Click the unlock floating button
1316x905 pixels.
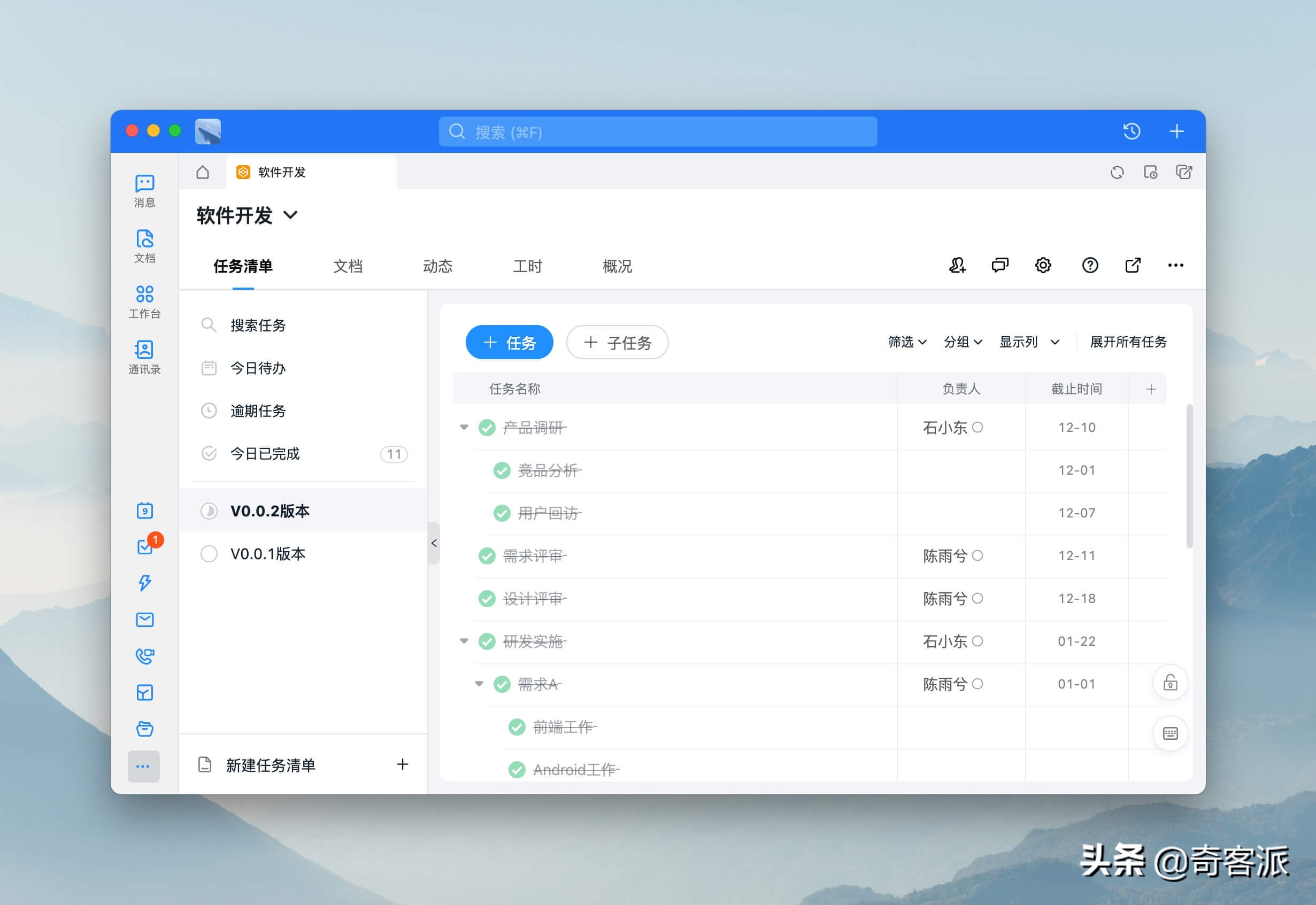pos(1170,682)
